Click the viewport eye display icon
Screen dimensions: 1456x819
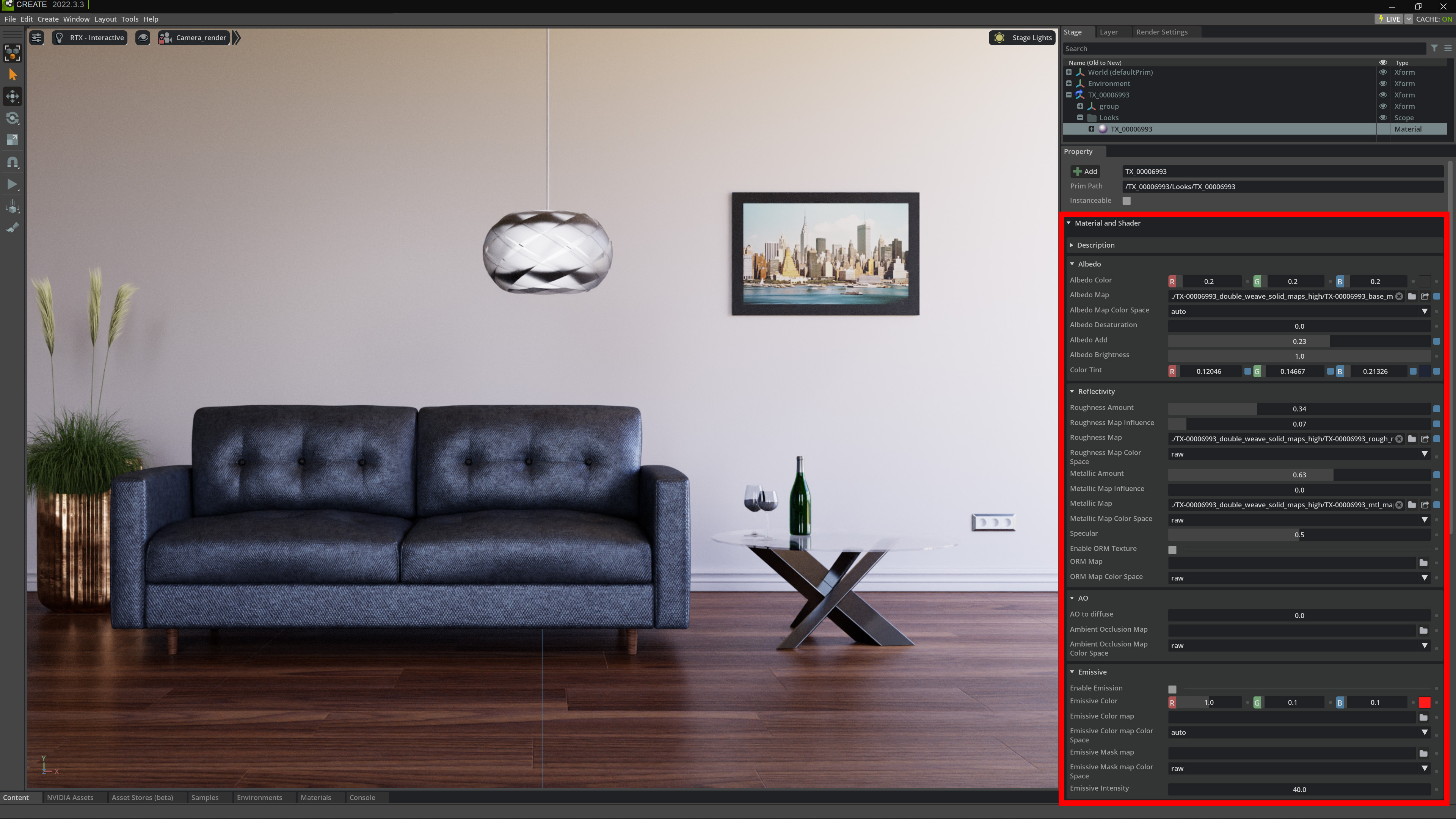pyautogui.click(x=143, y=38)
